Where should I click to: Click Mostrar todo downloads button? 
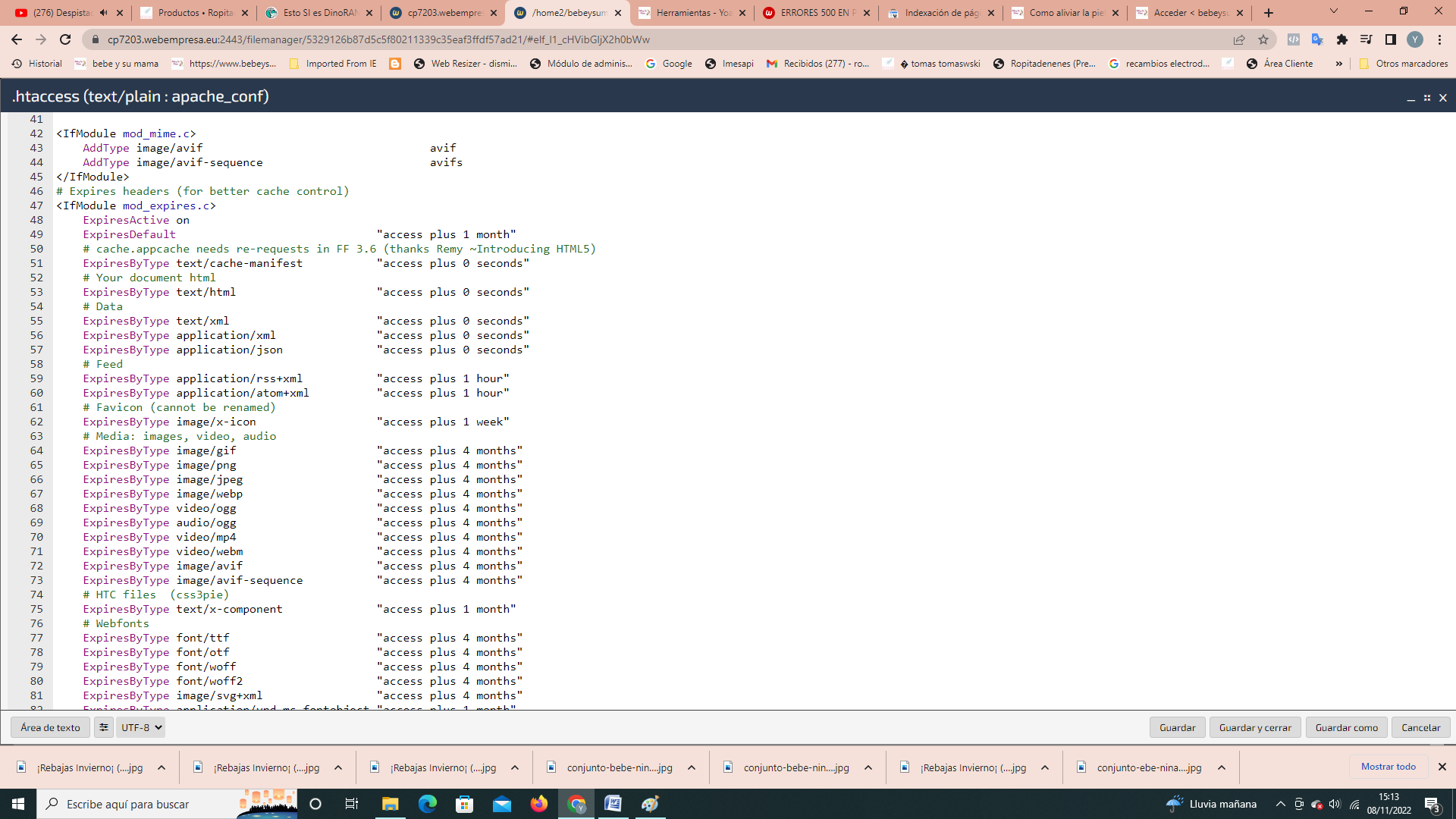click(x=1388, y=767)
